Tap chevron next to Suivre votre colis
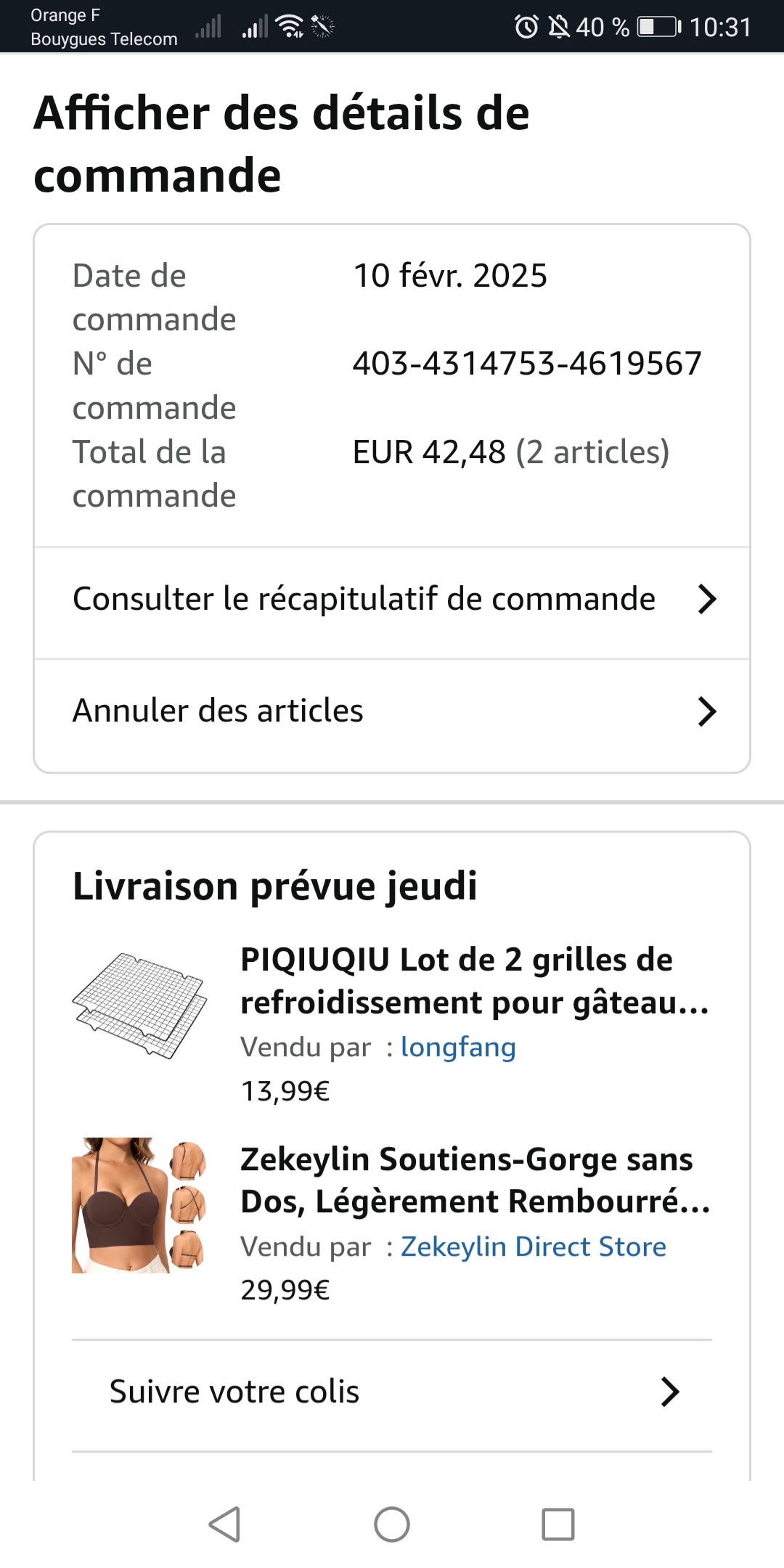Viewport: 784px width, 1568px height. point(670,1392)
